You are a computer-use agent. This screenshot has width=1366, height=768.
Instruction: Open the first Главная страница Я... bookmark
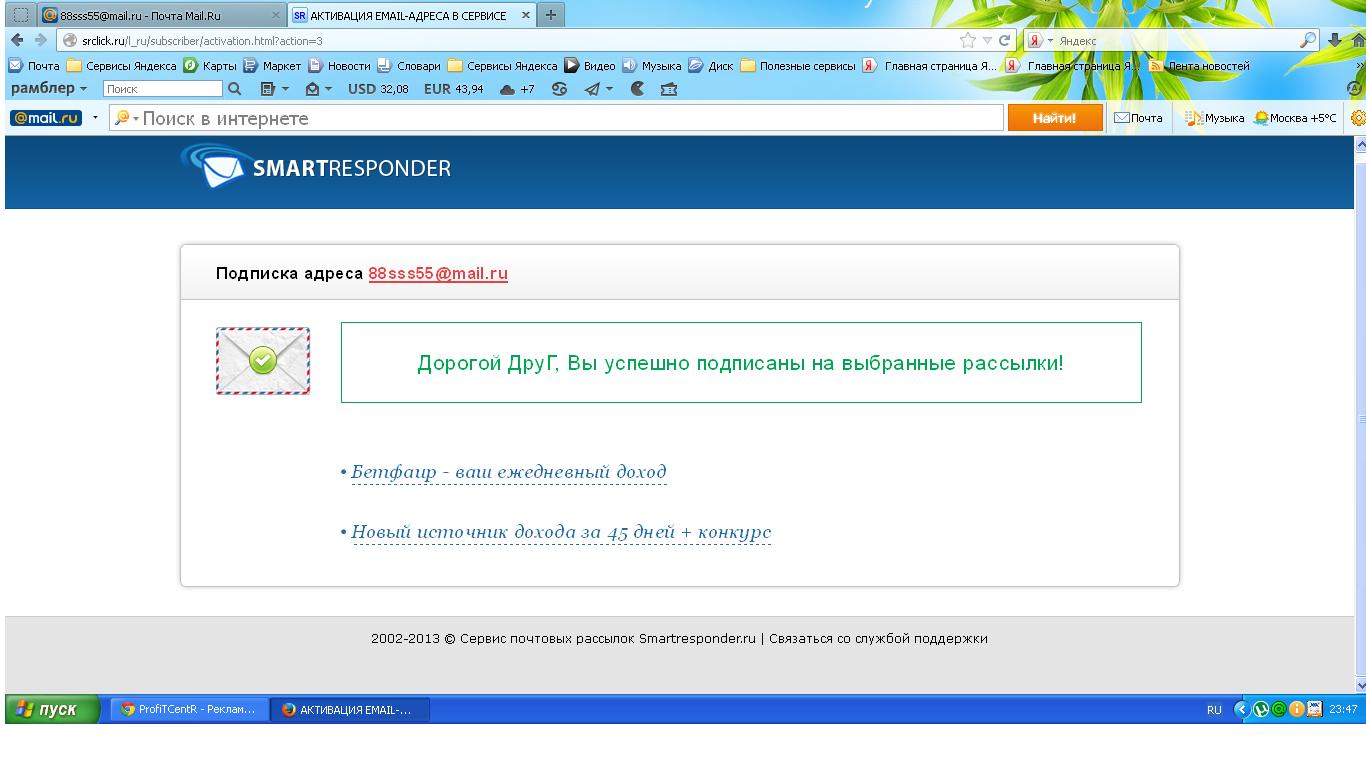(x=930, y=66)
